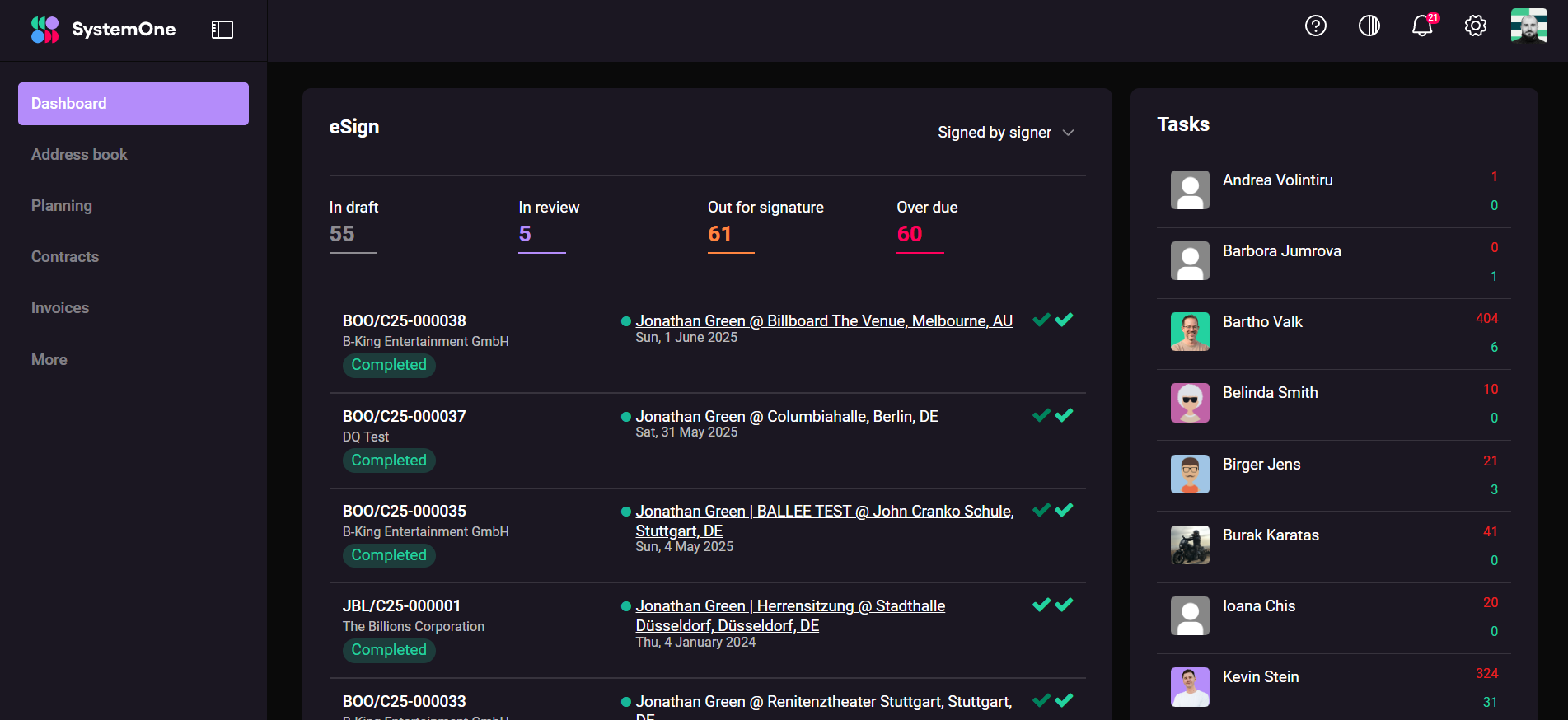Click contract number BOO/C25-000033
This screenshot has height=720, width=1568.
coord(405,702)
